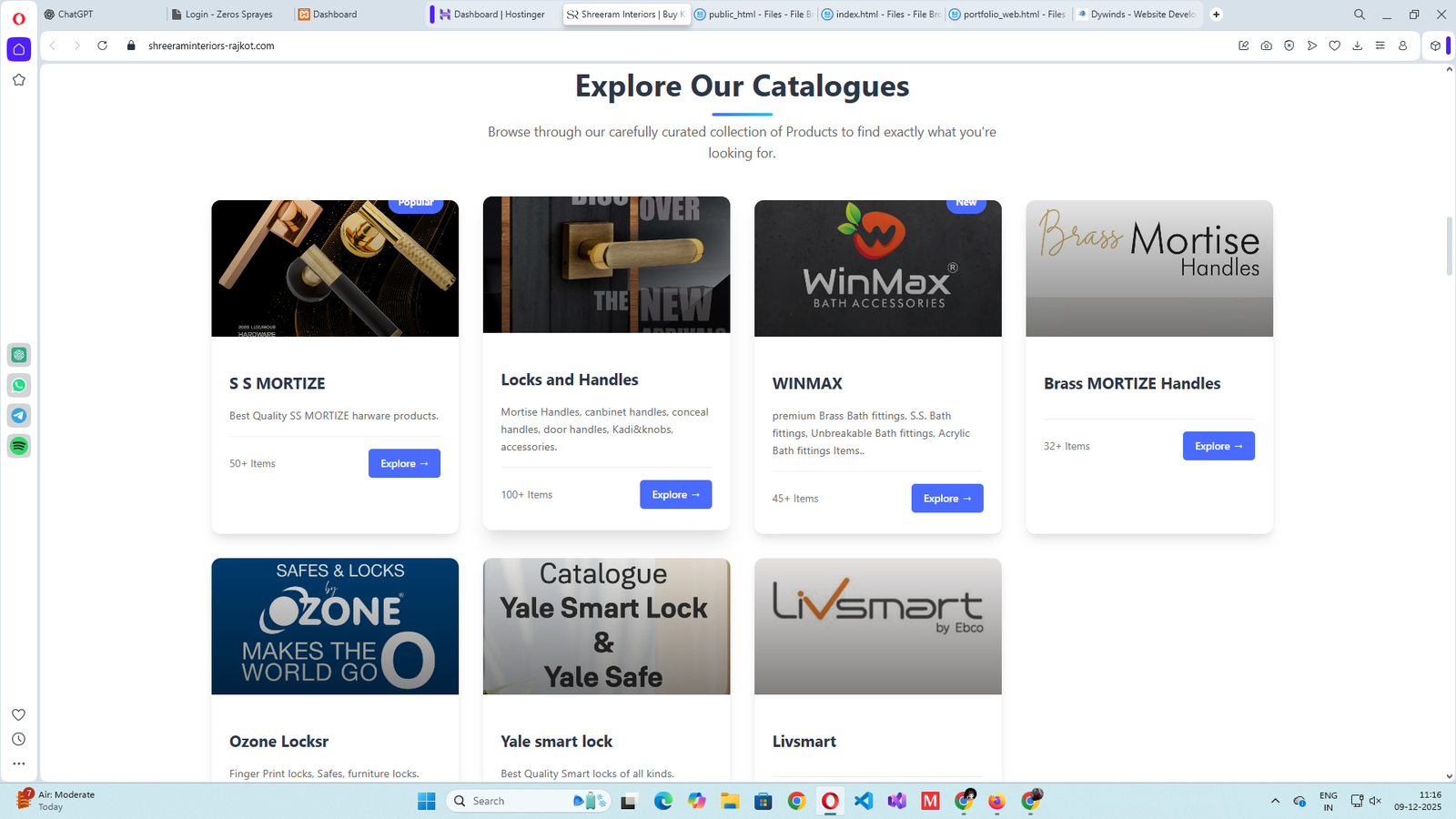Screen dimensions: 1456x819
Task: Launch Spotify player in the sidebar
Action: [x=18, y=446]
